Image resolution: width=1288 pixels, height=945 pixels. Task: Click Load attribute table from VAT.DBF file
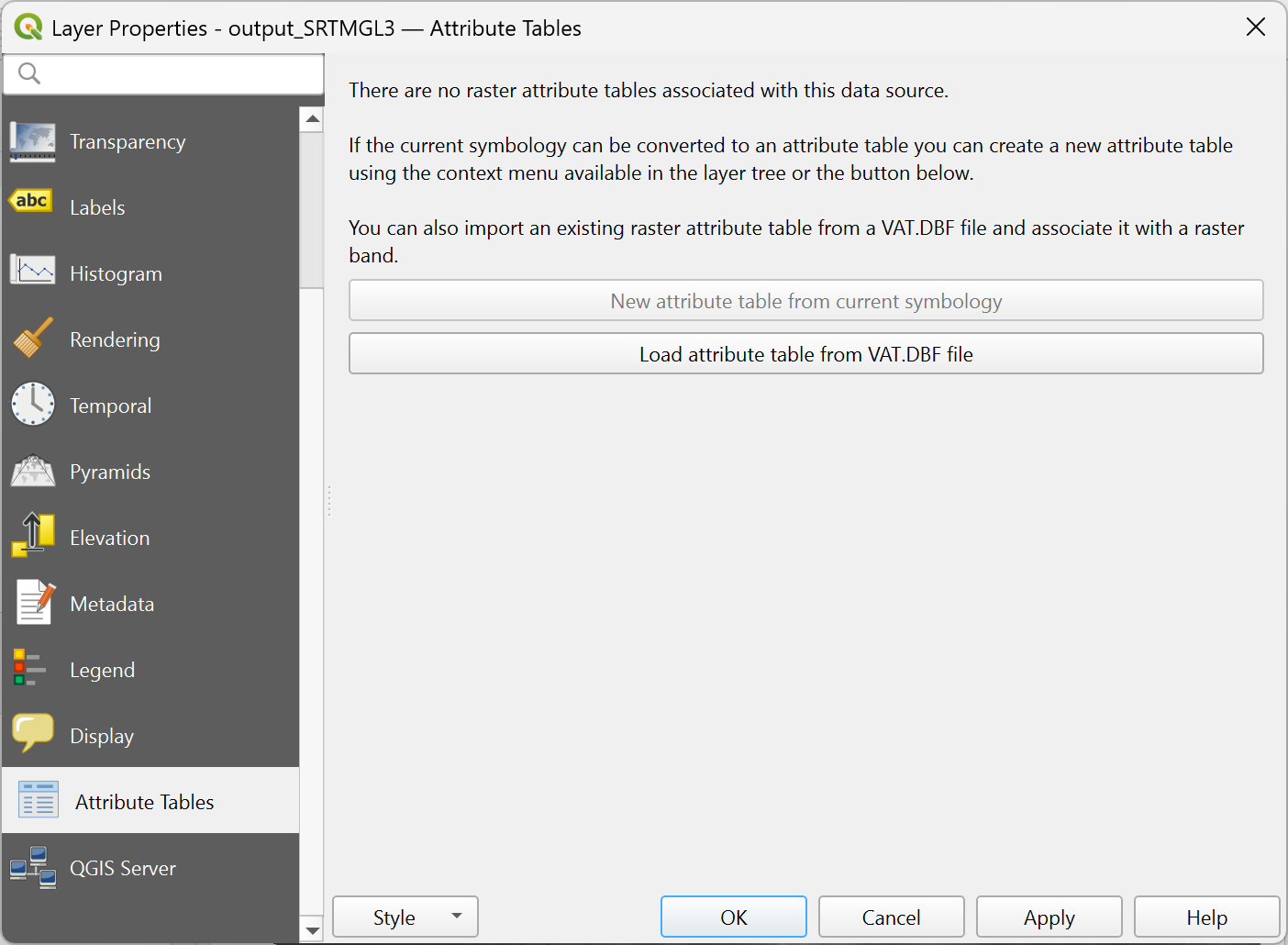point(805,354)
